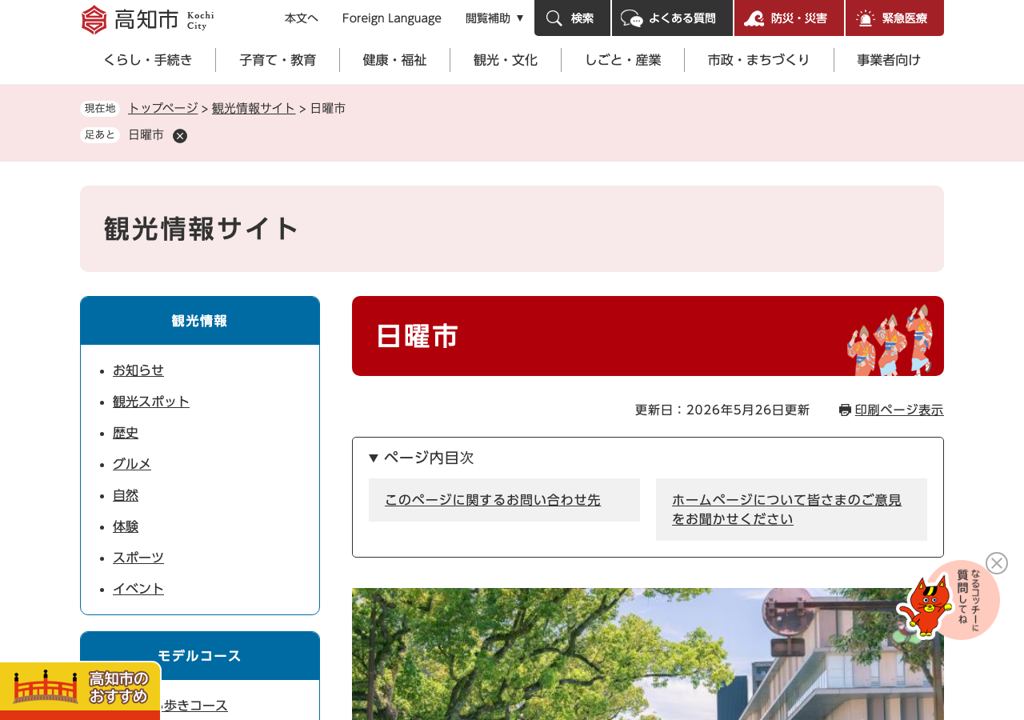1024x720 pixels.
Task: Open the 歩きコース link
Action: point(195,706)
